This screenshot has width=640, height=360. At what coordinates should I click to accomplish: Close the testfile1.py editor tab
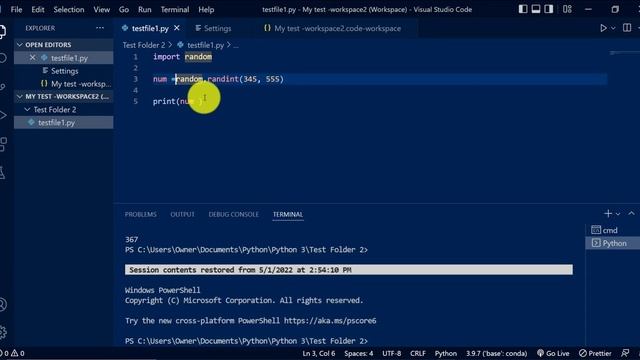tap(177, 28)
